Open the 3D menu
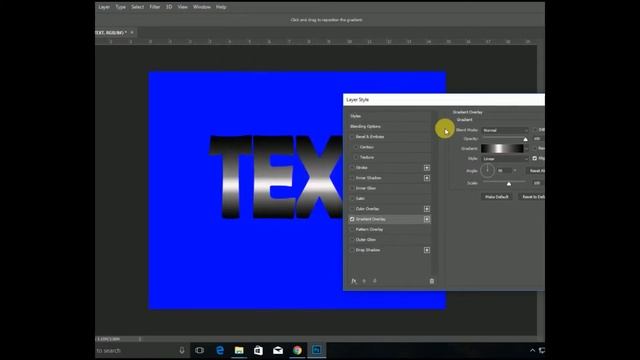640x360 pixels. (169, 7)
